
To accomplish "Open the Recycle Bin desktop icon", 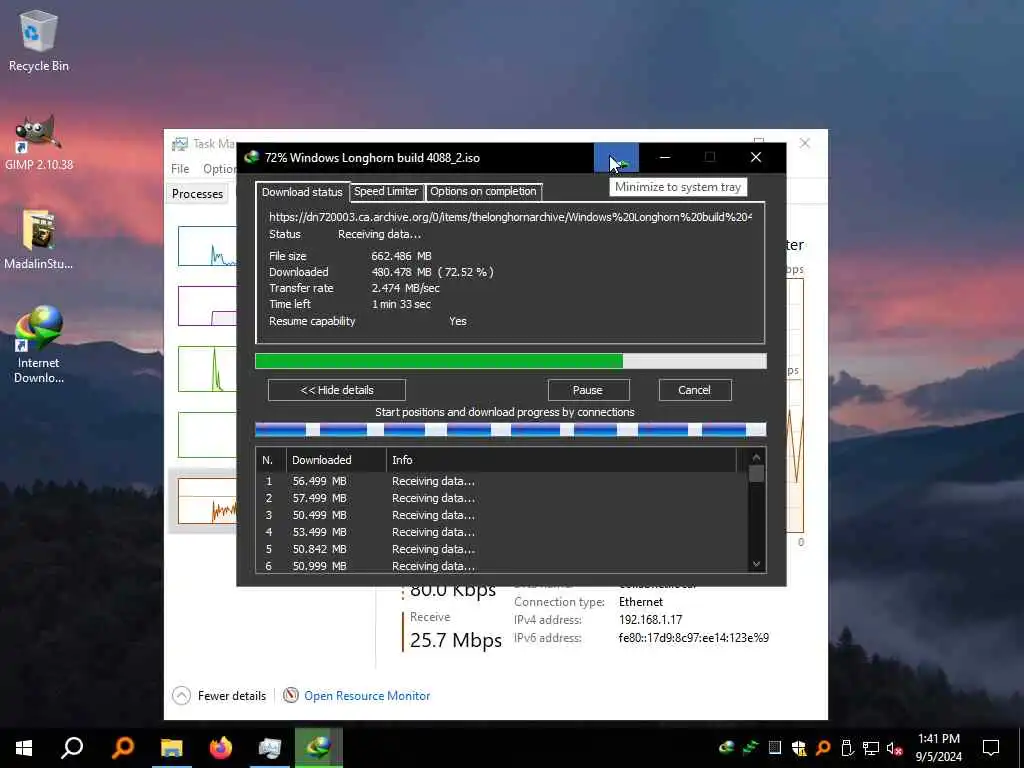I will pyautogui.click(x=39, y=40).
